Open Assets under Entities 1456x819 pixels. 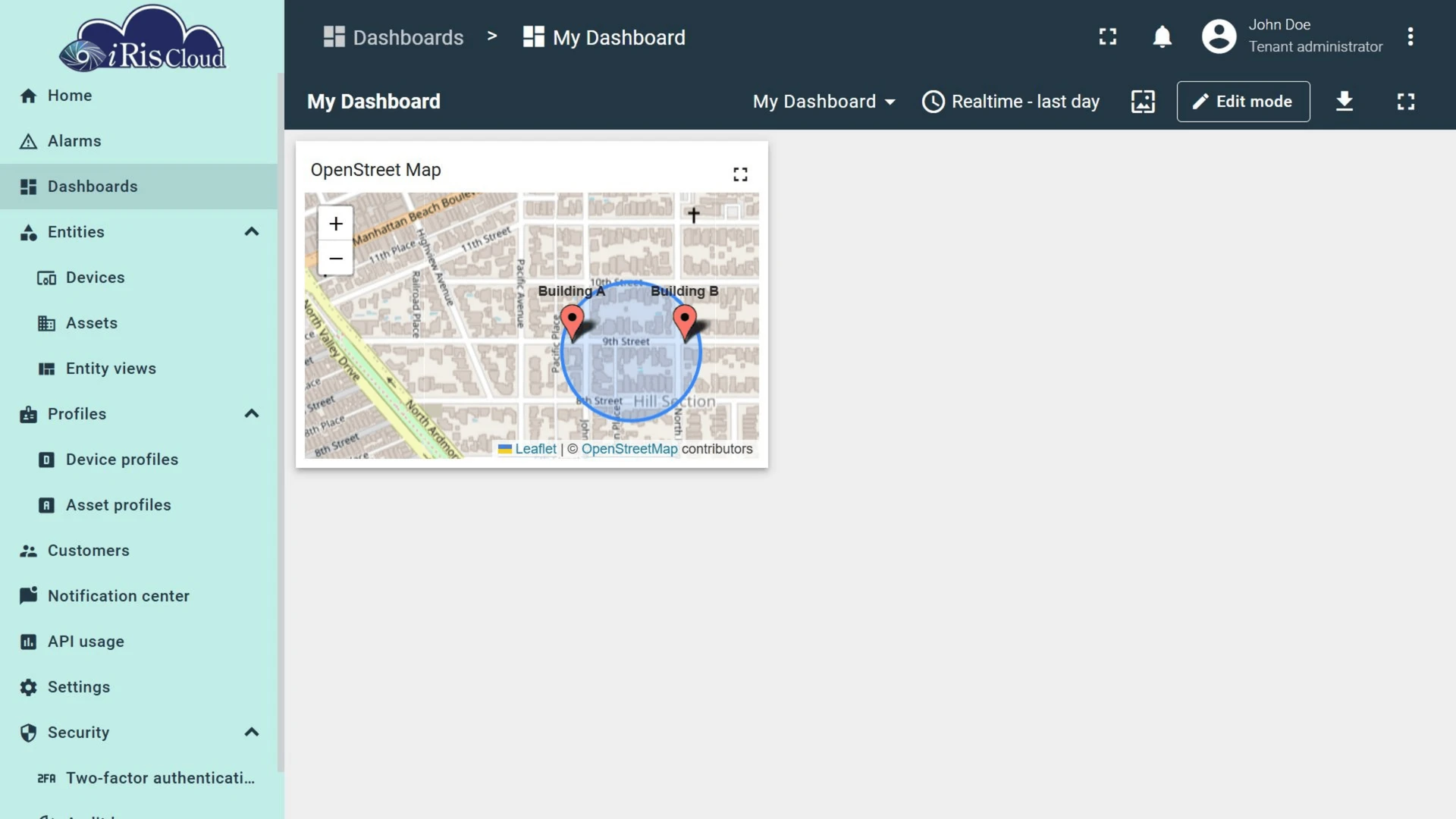[139, 323]
